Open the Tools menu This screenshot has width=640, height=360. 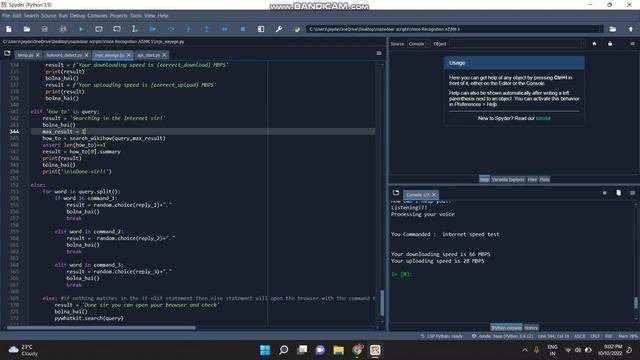(136, 16)
